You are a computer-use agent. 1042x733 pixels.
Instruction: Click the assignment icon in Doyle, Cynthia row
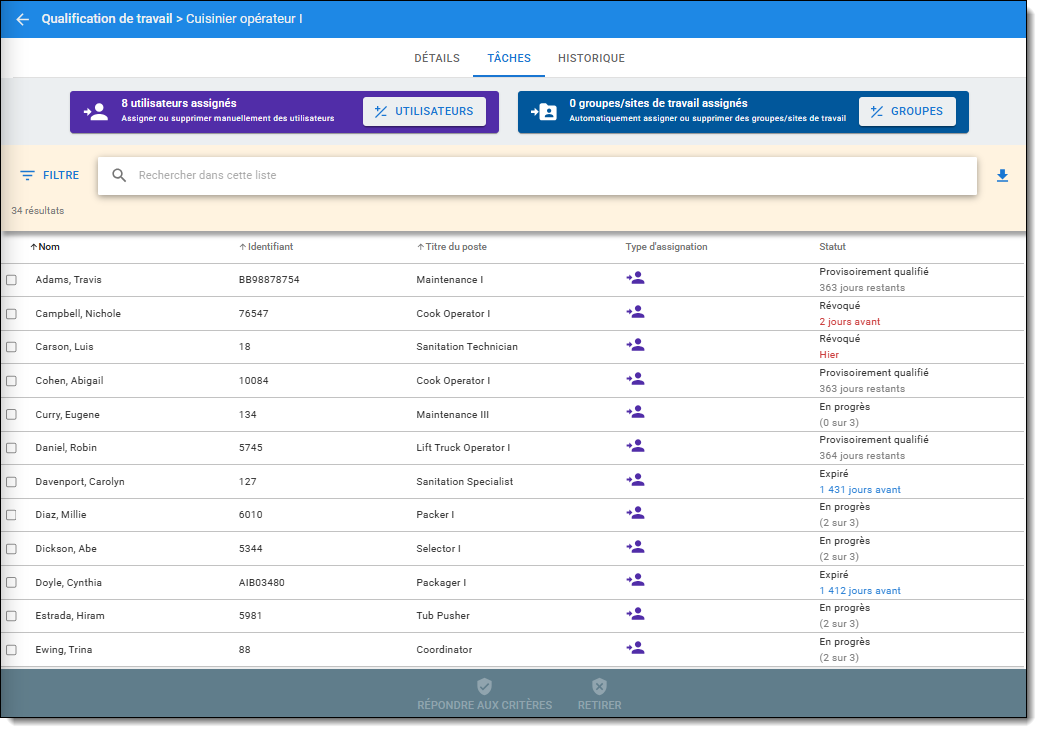[x=635, y=580]
